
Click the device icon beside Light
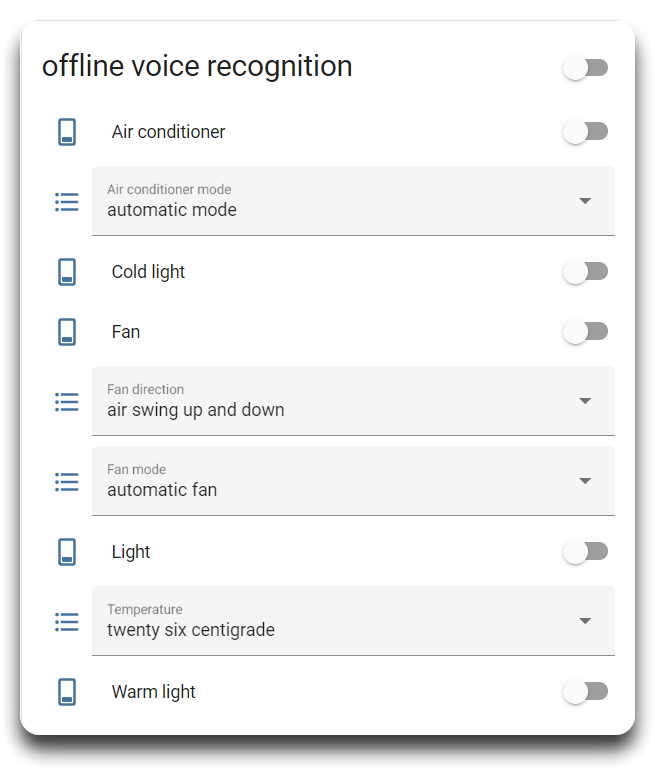point(67,551)
